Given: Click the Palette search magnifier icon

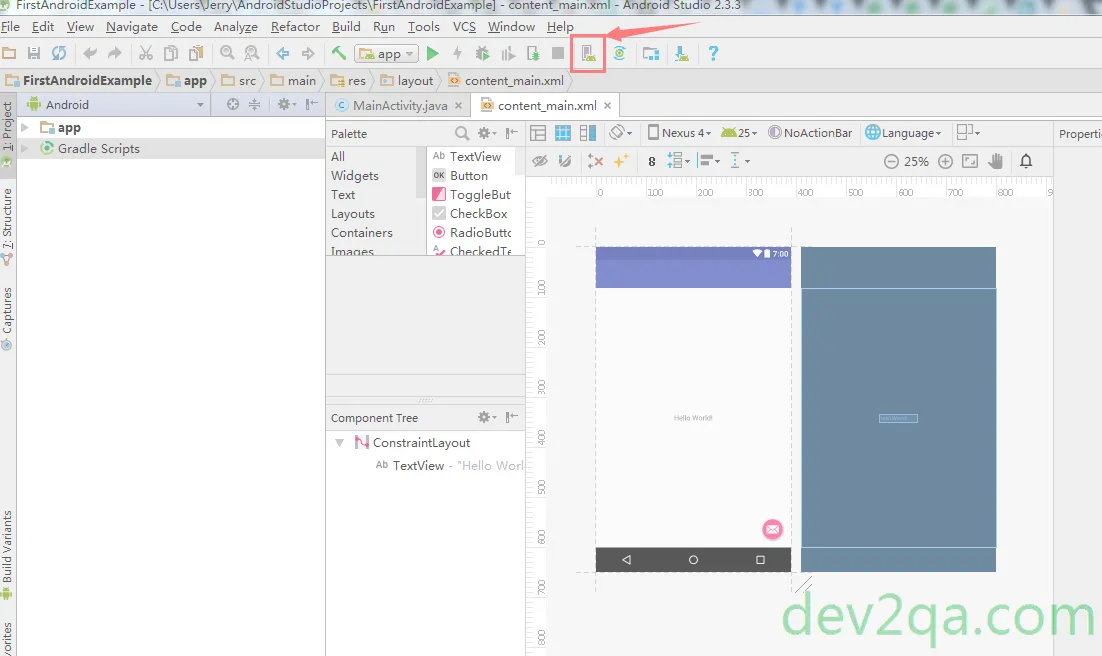Looking at the screenshot, I should pos(462,133).
